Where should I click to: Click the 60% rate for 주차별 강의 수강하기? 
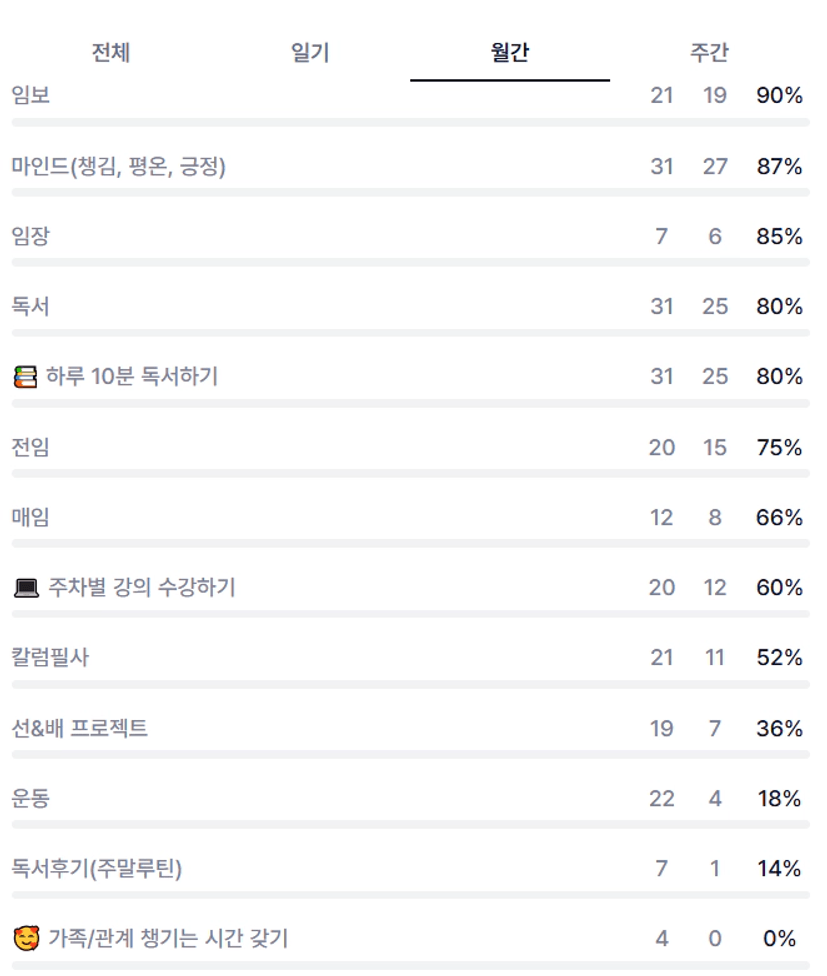coord(779,588)
